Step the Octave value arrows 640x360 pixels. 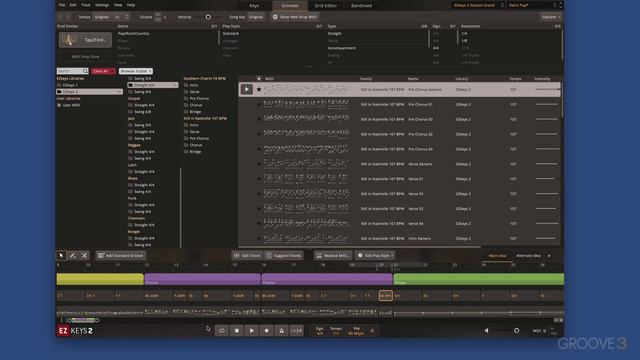[x=158, y=17]
